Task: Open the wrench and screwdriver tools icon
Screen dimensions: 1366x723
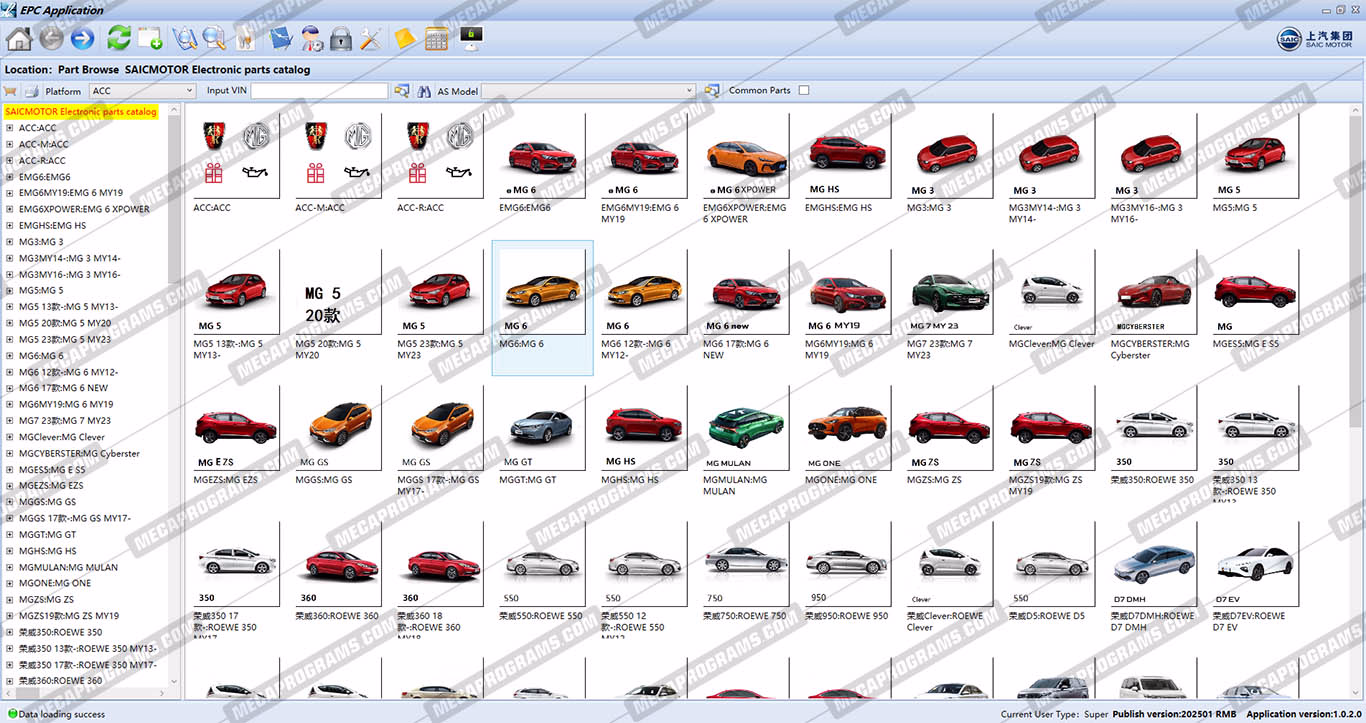Action: tap(371, 39)
